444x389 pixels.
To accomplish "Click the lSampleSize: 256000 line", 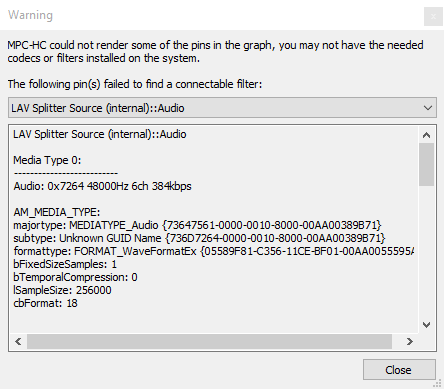I will click(x=62, y=290).
